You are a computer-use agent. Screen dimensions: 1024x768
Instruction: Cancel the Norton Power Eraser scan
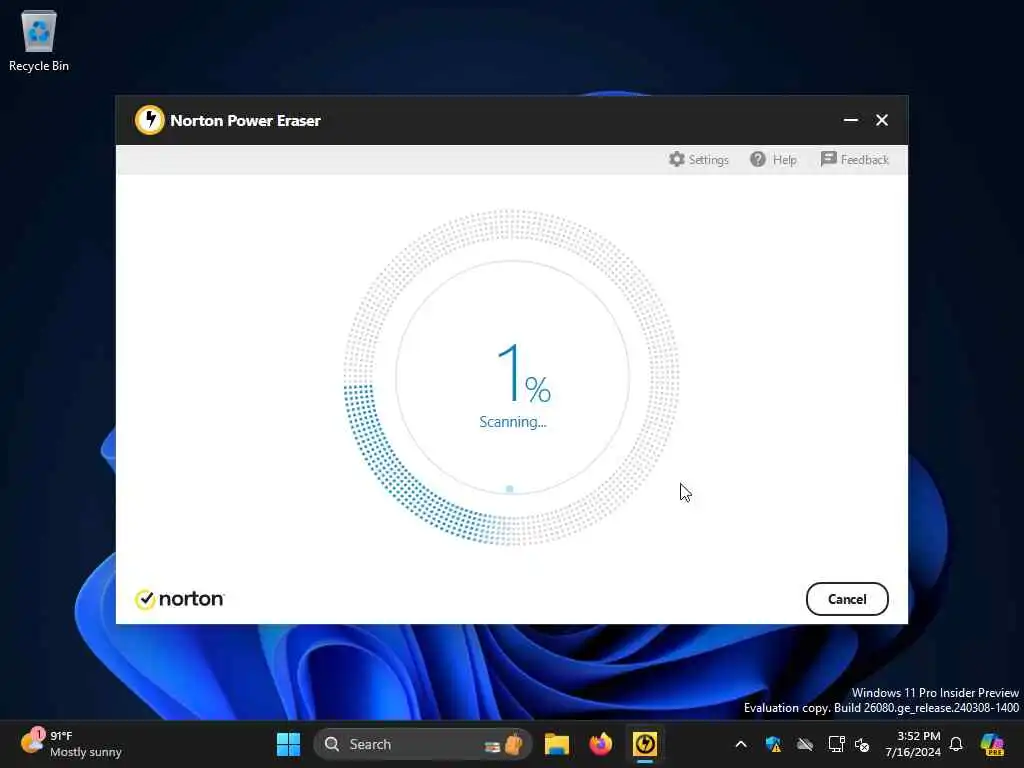847,599
